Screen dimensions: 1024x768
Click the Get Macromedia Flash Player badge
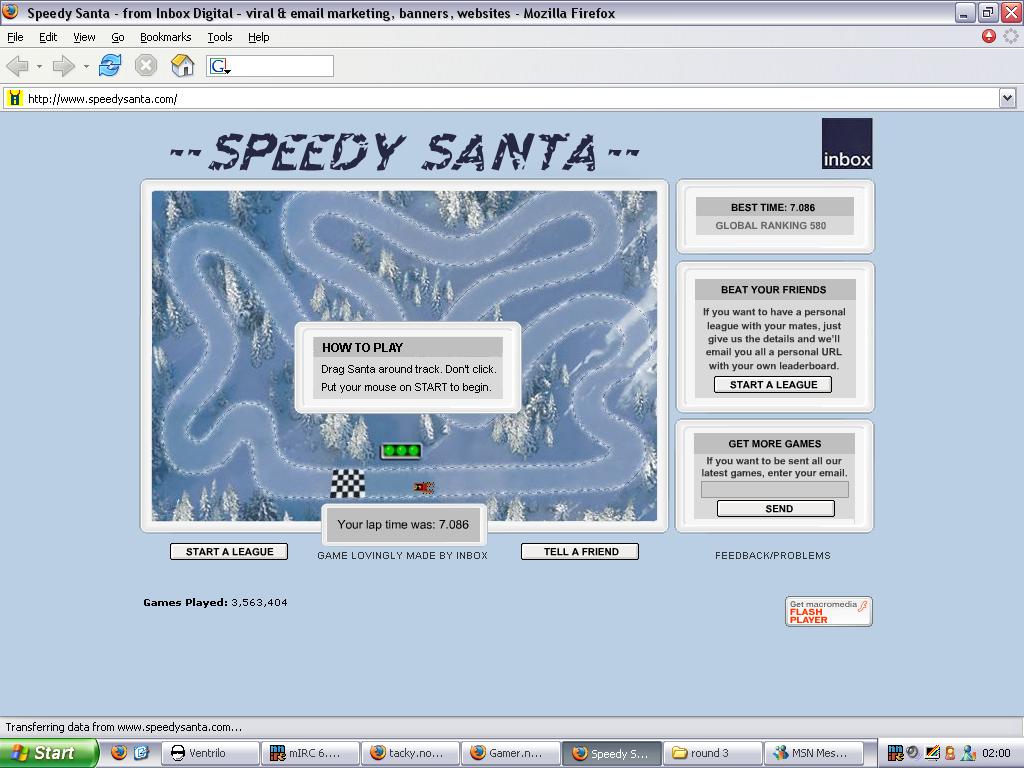click(829, 611)
